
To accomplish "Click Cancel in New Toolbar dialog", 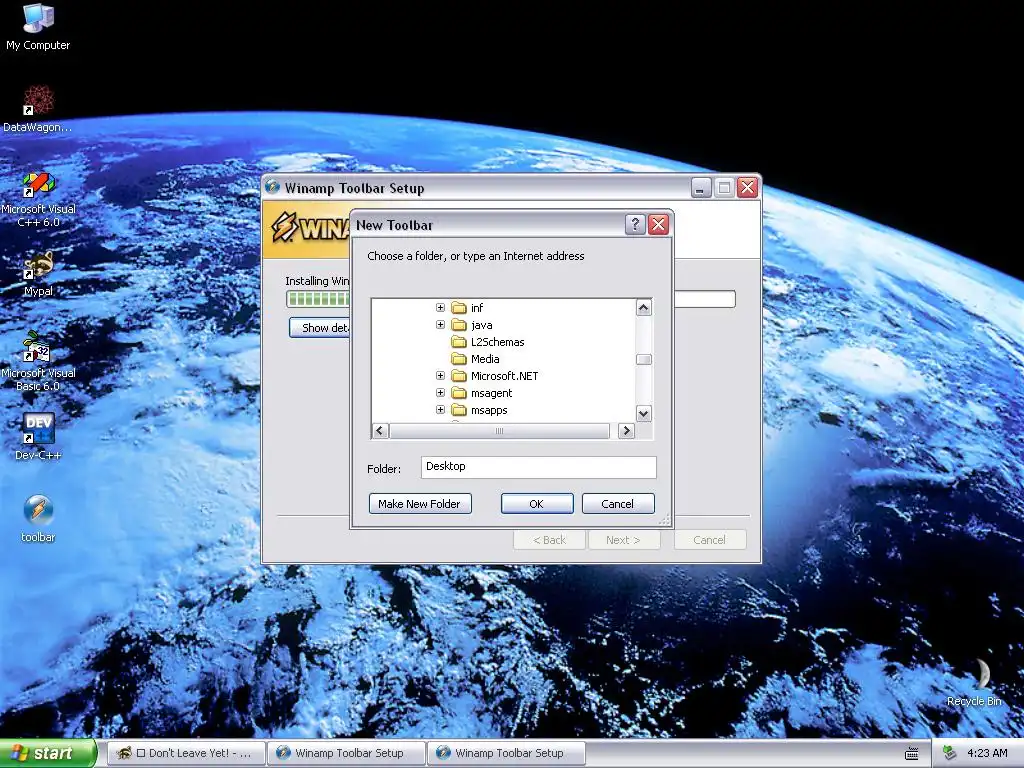I will (617, 504).
